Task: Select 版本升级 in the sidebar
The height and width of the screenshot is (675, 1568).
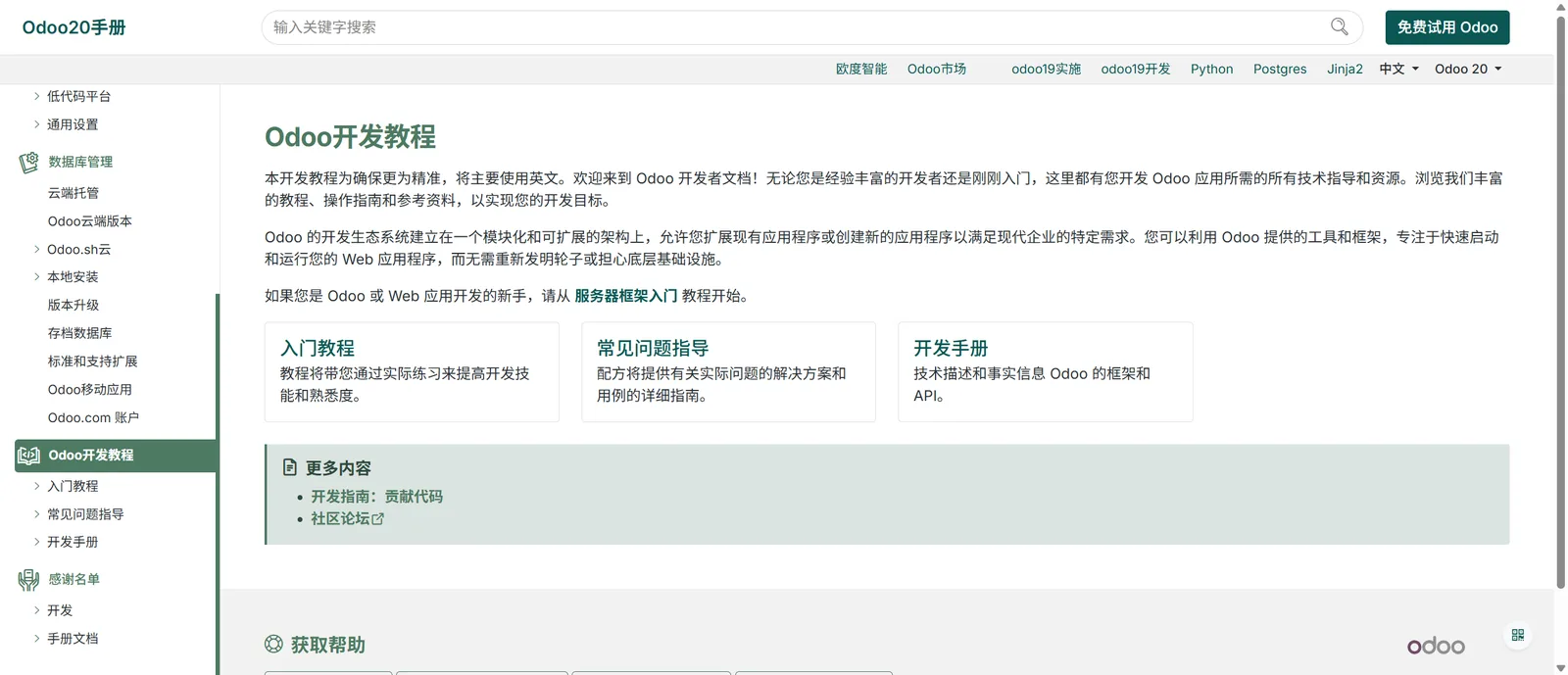Action: coord(73,305)
